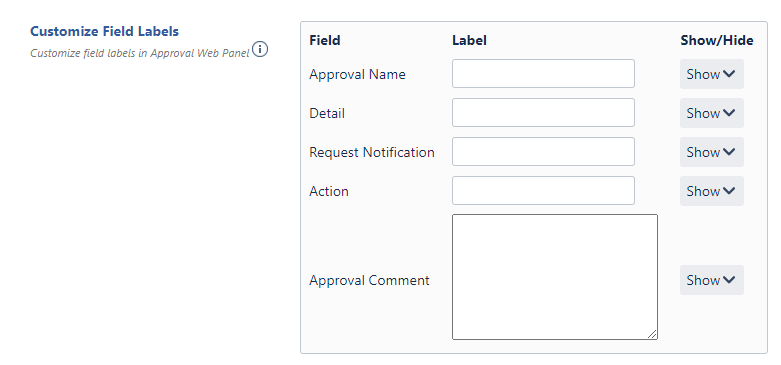Screen dimensions: 781x365
Task: Click the info icon beside Approval Web Panel
Action: (x=260, y=49)
